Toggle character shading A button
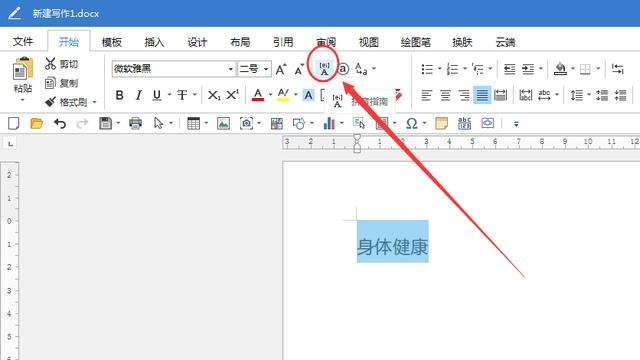The image size is (640, 360). click(x=309, y=96)
